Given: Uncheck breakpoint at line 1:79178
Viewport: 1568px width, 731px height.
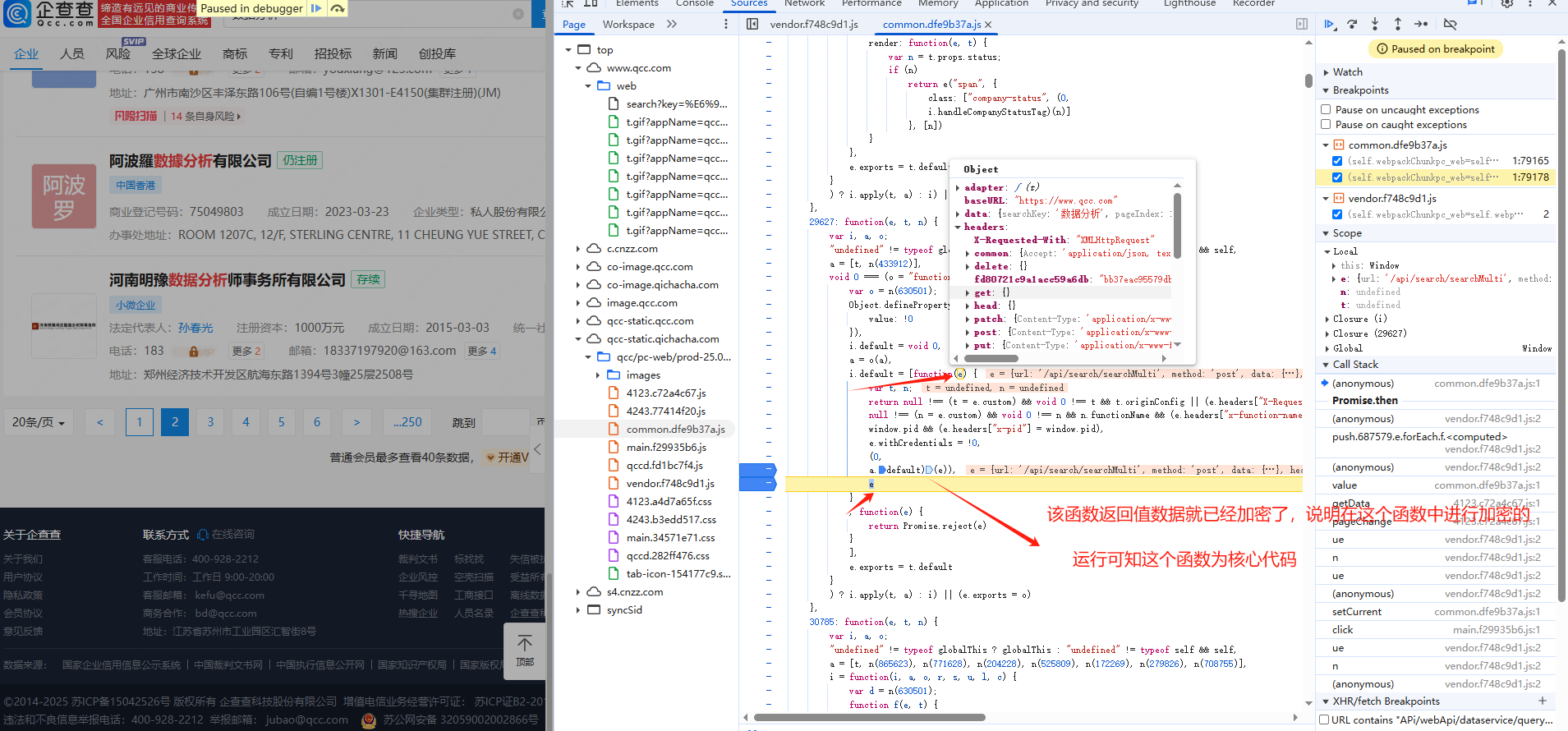Looking at the screenshot, I should (x=1337, y=177).
